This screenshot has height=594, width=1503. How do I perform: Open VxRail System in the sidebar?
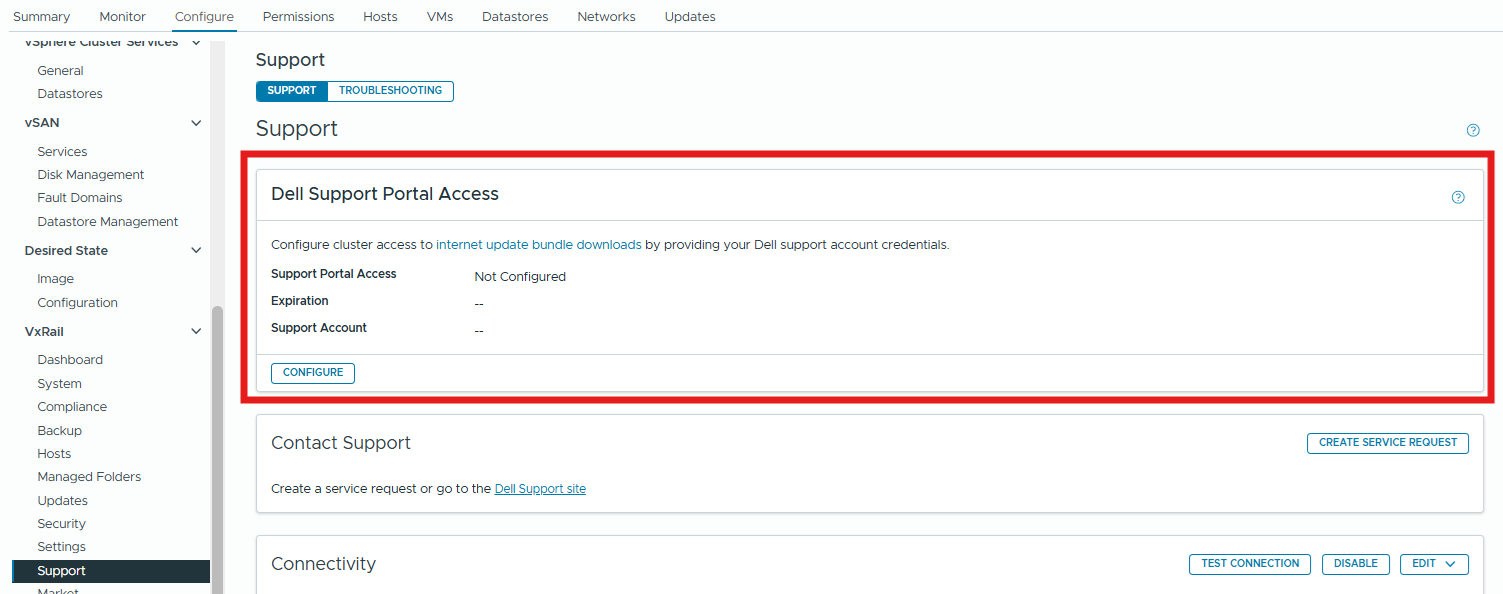60,384
